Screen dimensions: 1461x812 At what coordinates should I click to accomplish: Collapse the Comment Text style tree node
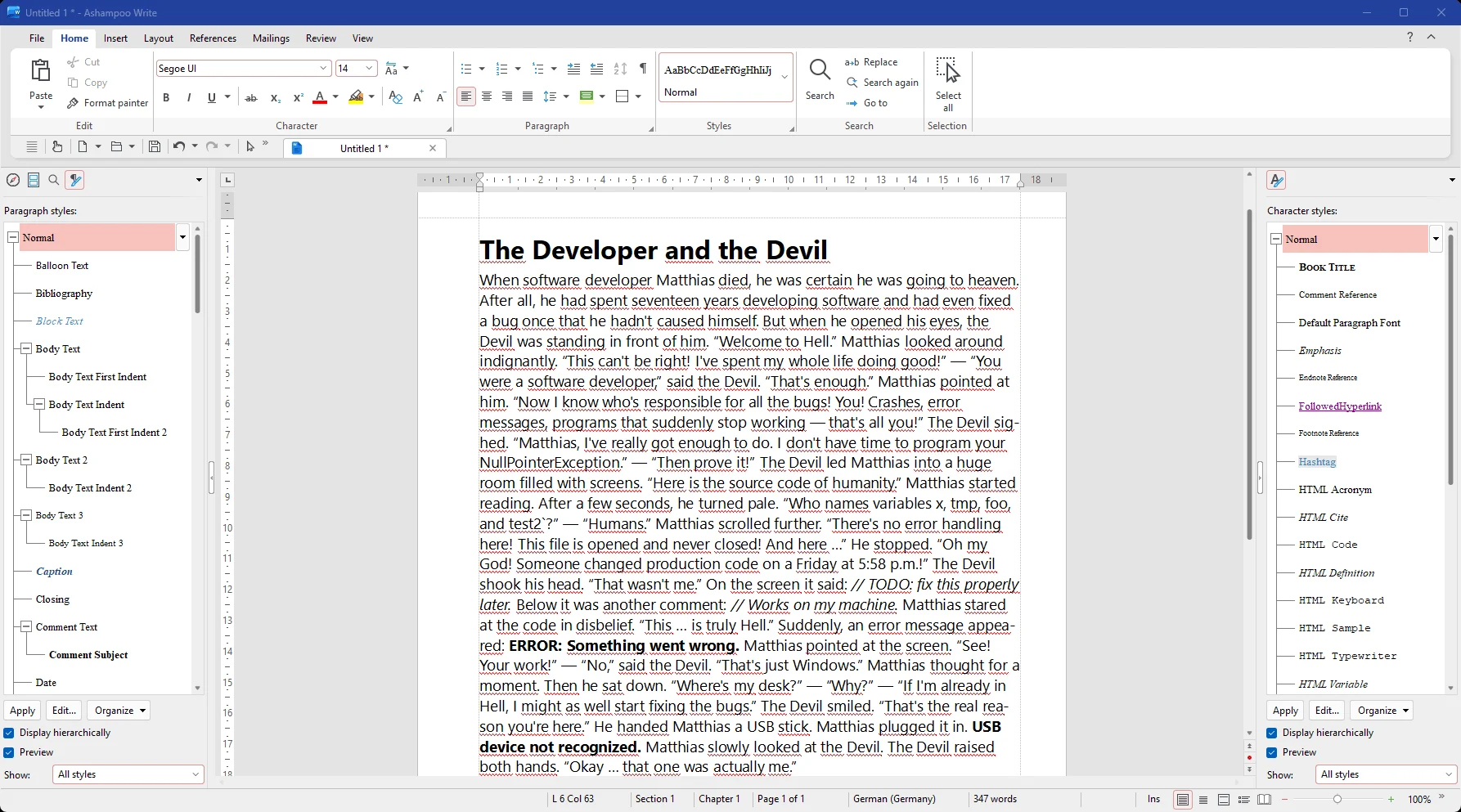(x=26, y=626)
